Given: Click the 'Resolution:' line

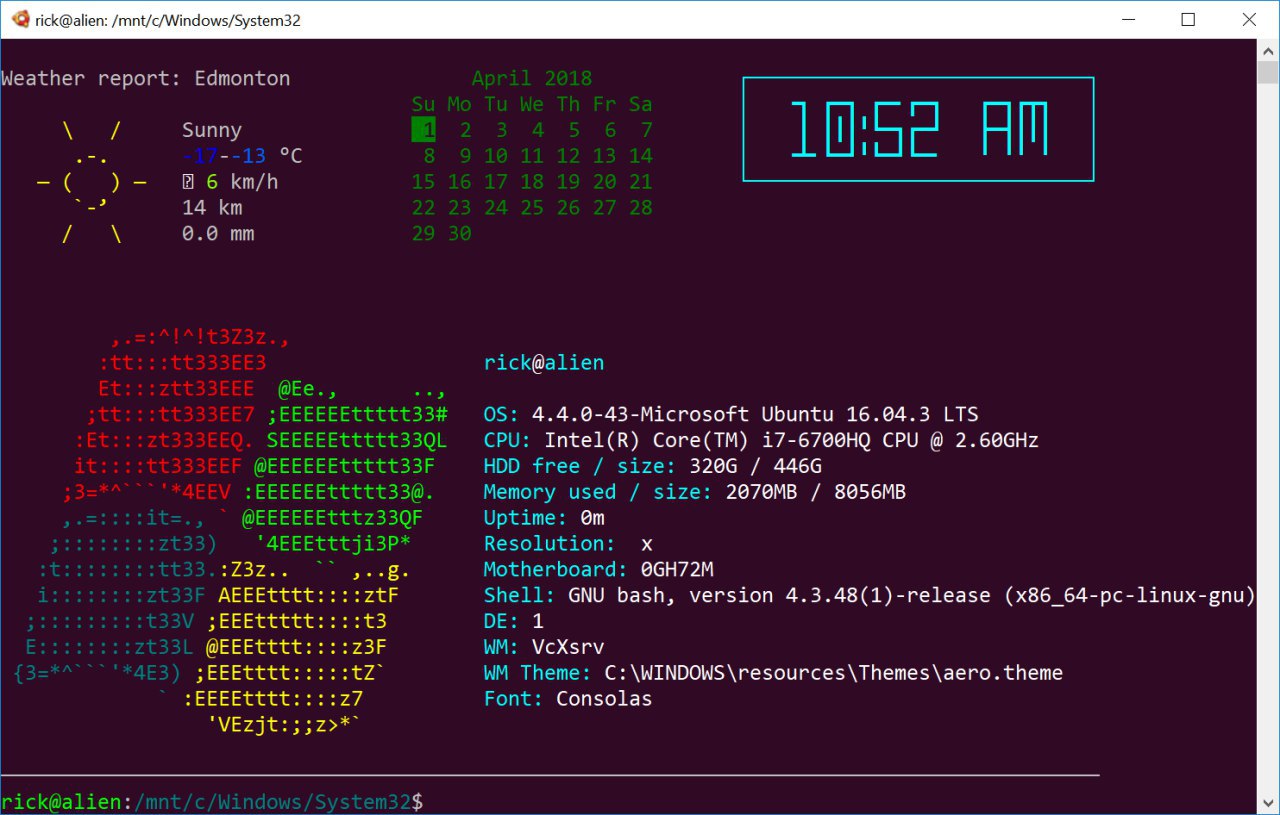Looking at the screenshot, I should 568,544.
